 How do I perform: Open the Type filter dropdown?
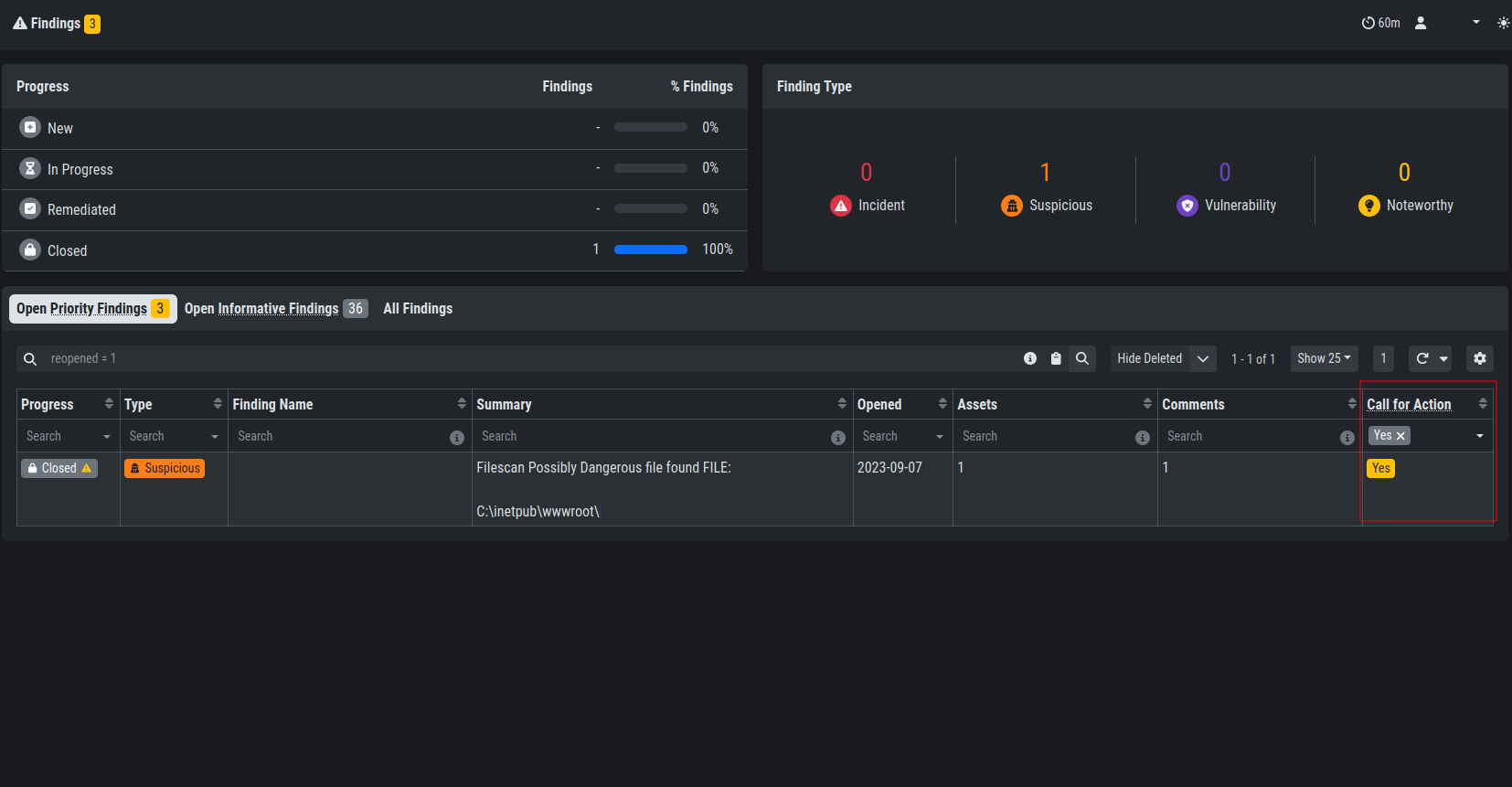[215, 437]
